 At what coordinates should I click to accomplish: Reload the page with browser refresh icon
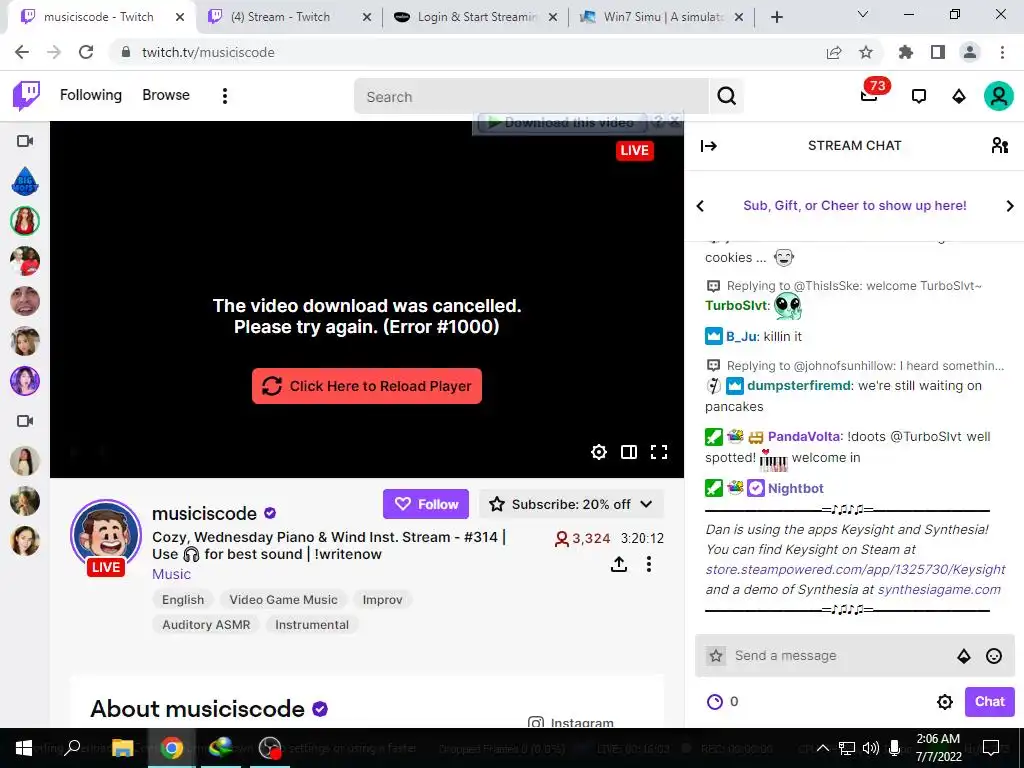coord(86,52)
